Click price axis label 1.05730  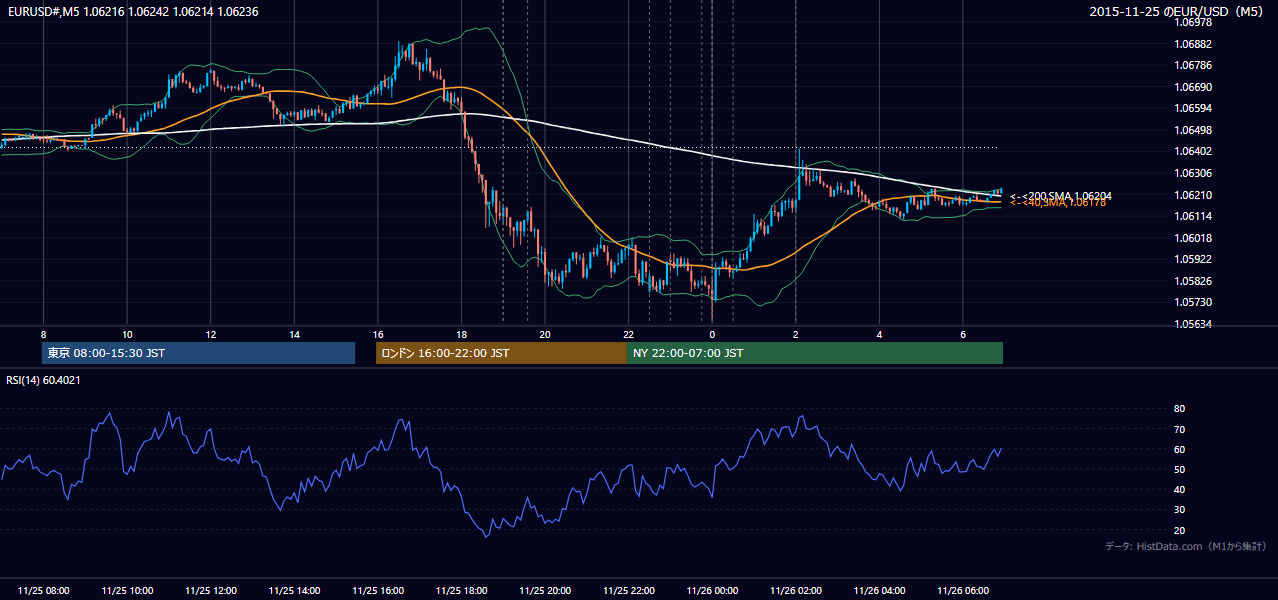coord(1193,302)
